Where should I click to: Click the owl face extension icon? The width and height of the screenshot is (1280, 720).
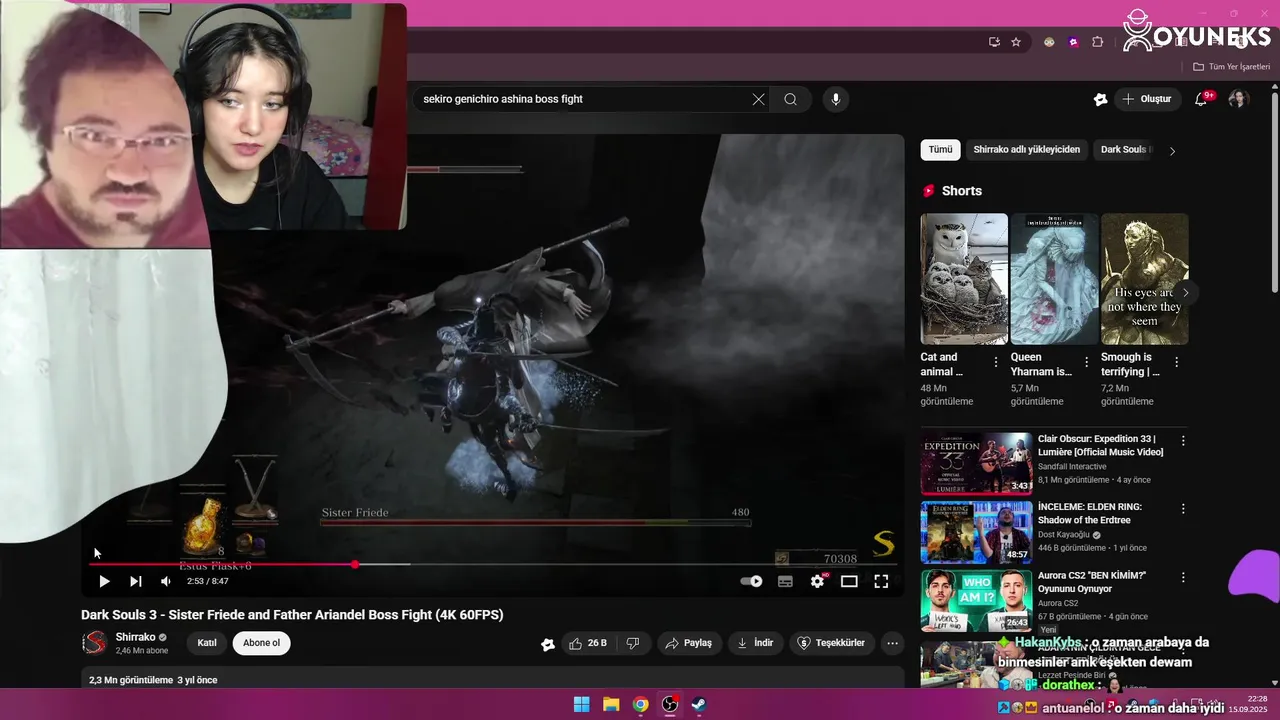(x=1049, y=42)
